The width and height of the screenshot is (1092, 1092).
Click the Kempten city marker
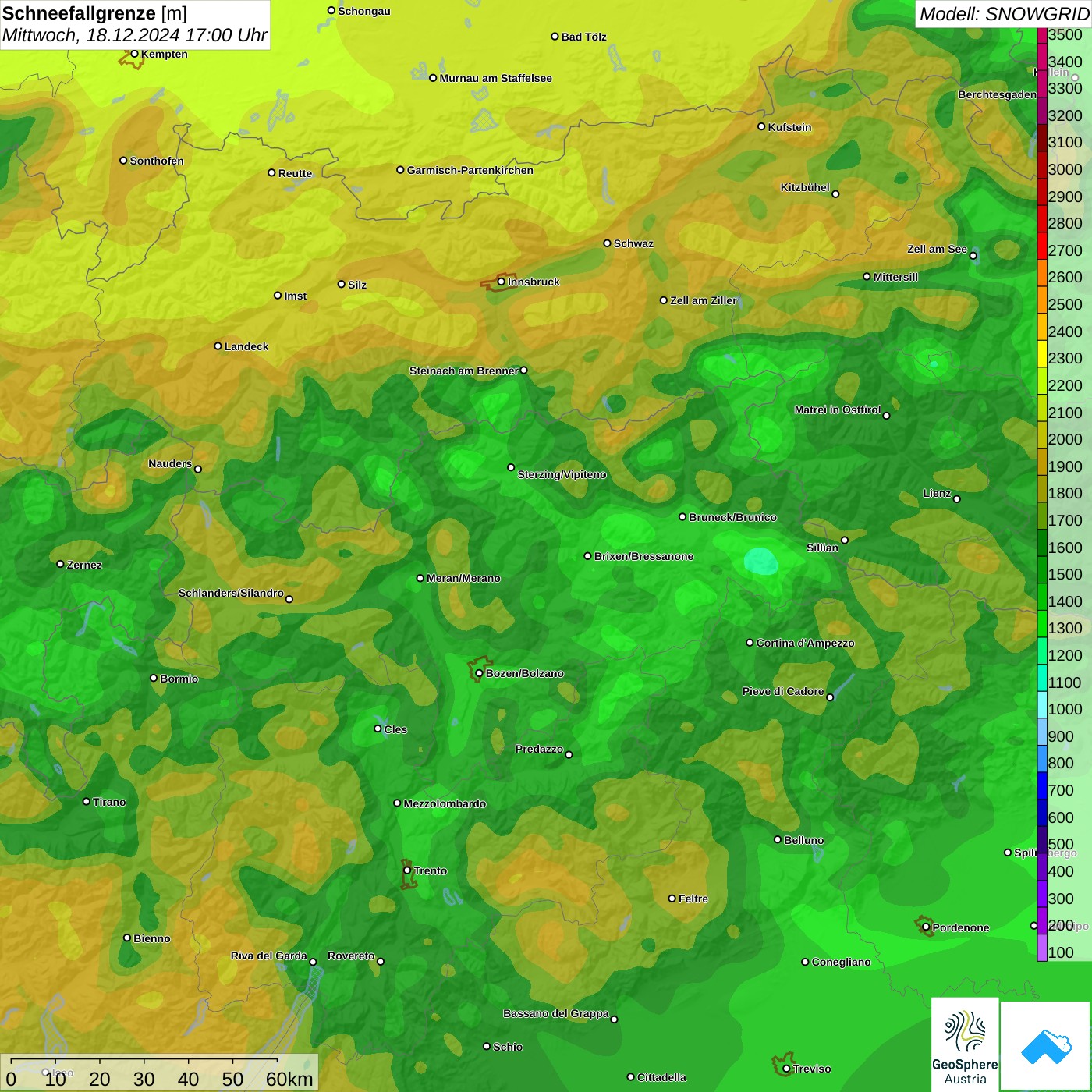[x=134, y=54]
